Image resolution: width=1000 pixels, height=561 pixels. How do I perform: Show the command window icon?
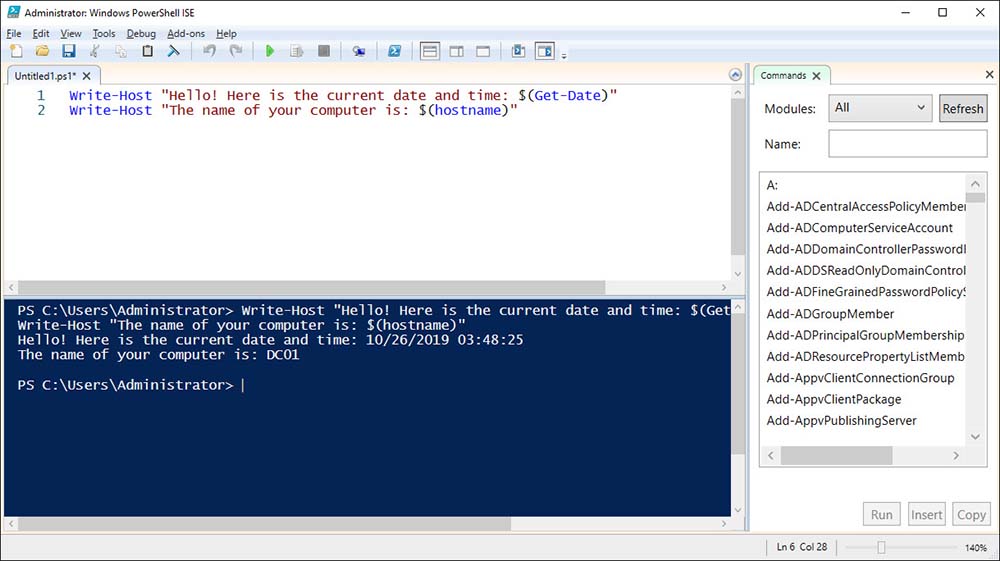518,51
